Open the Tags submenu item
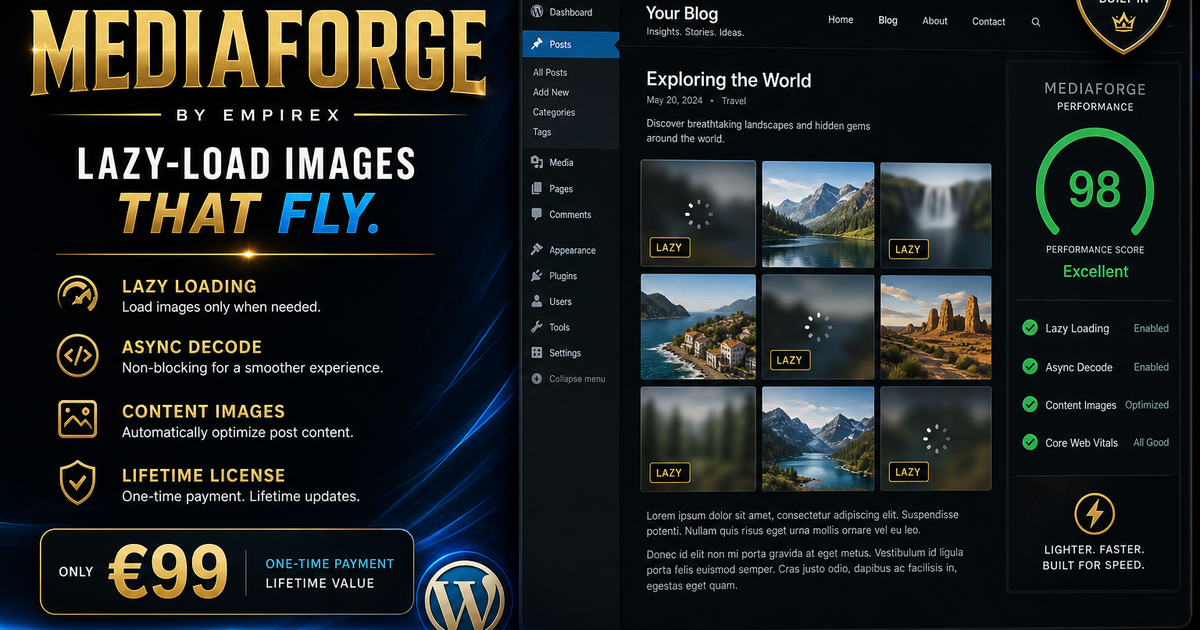Viewport: 1200px width, 630px height. tap(542, 132)
